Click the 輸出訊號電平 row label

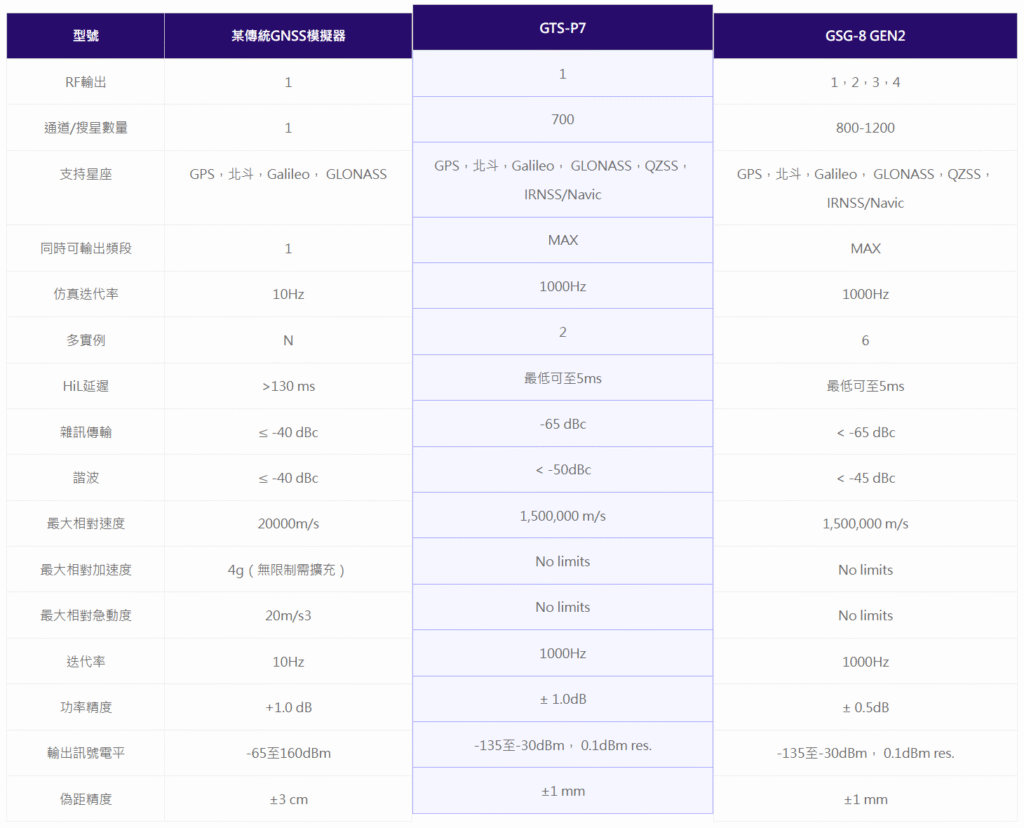pyautogui.click(x=86, y=753)
